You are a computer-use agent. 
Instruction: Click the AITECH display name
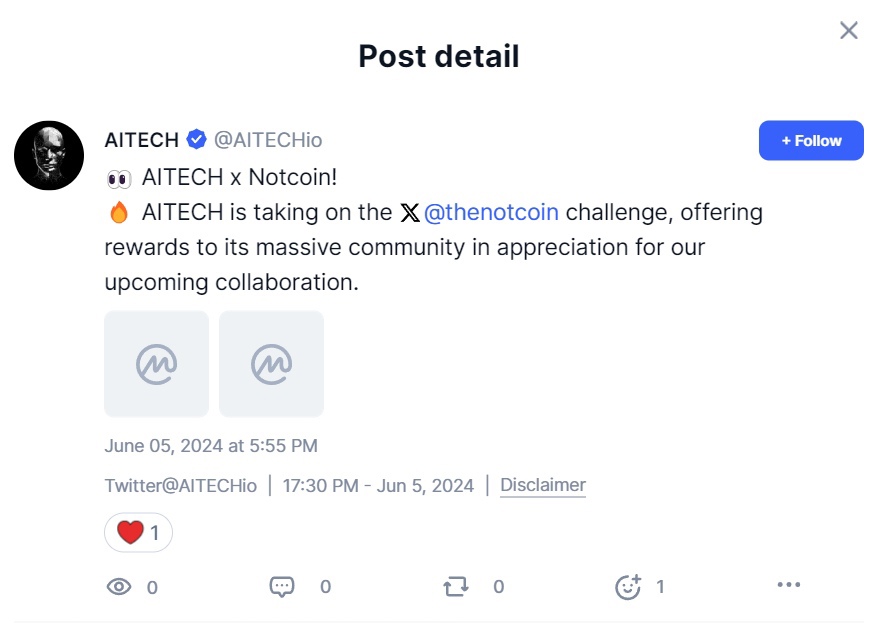pos(142,140)
